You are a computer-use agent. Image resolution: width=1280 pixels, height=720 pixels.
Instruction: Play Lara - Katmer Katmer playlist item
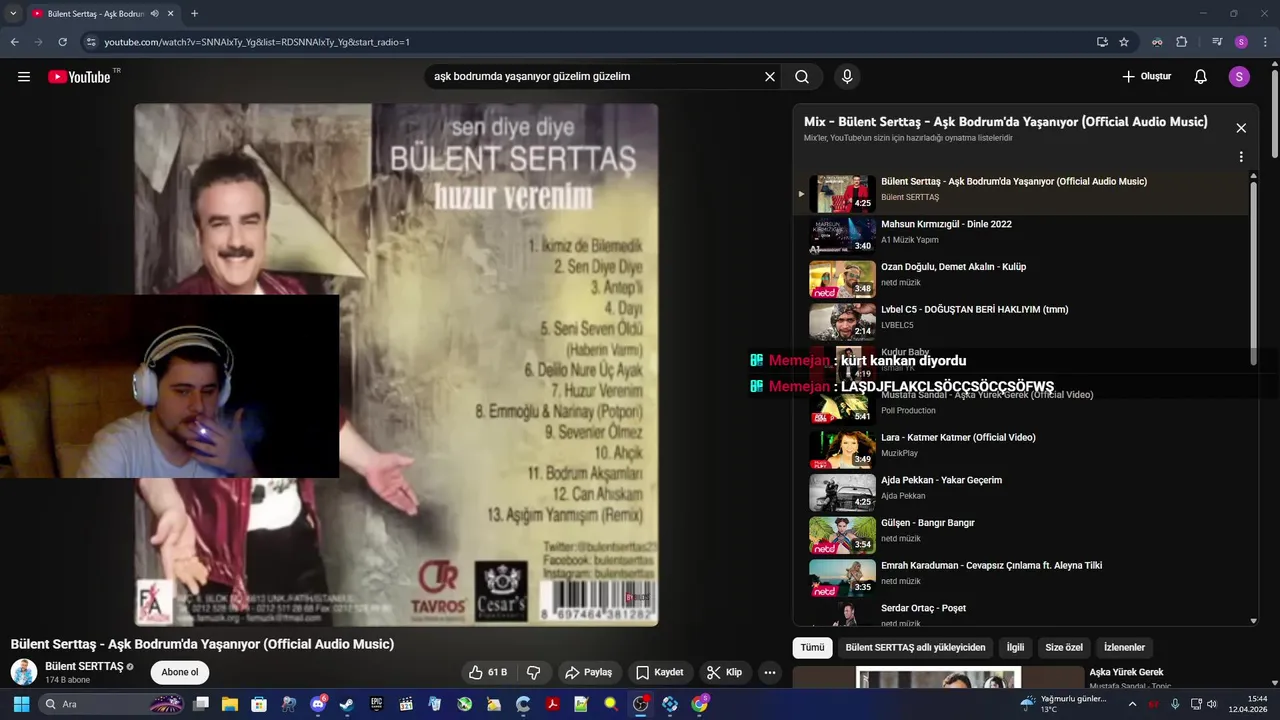pyautogui.click(x=1022, y=450)
